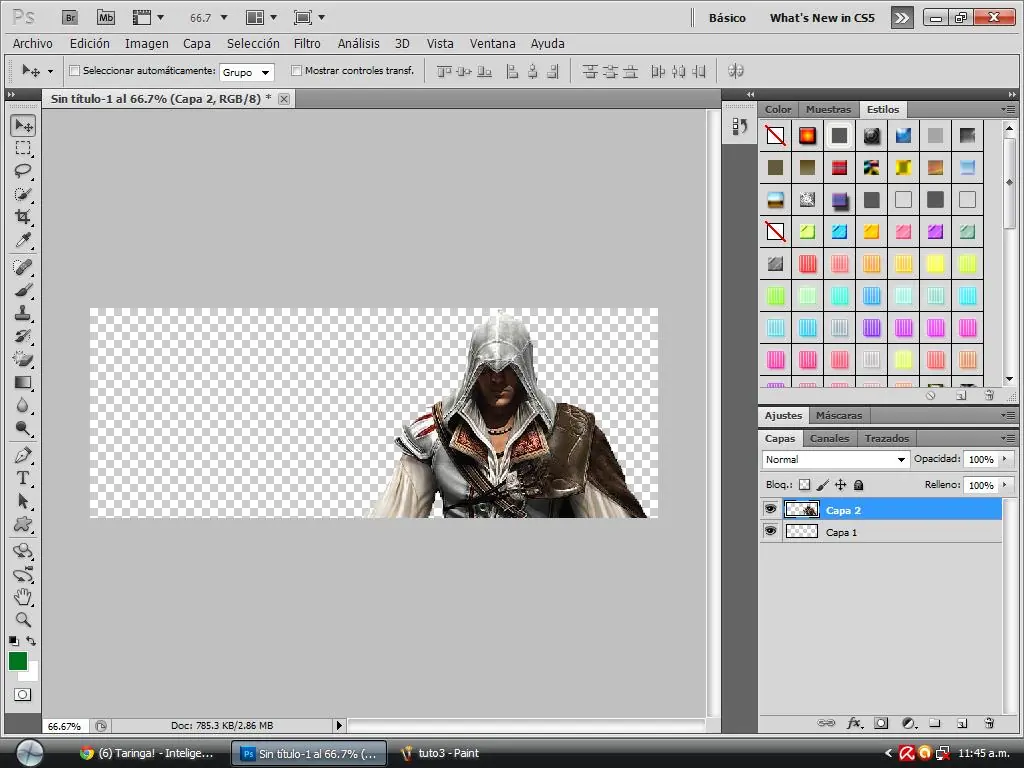Open Taringa Chrome window from taskbar
The width and height of the screenshot is (1025, 769).
click(x=148, y=753)
